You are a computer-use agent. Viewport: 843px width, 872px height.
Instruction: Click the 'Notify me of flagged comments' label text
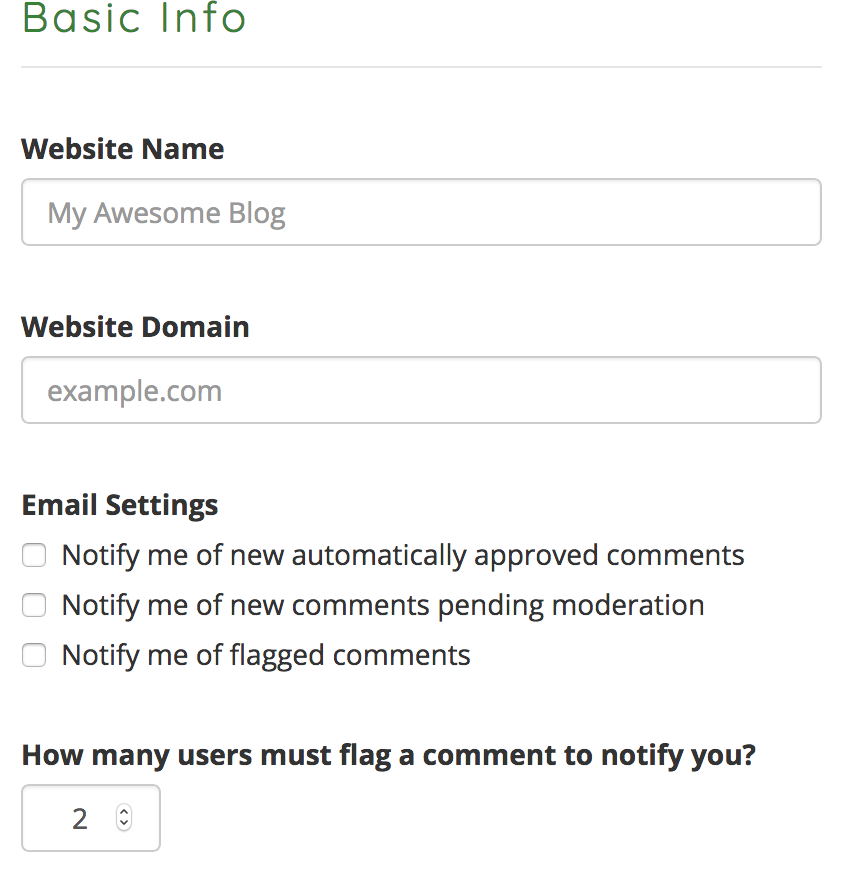click(x=266, y=656)
